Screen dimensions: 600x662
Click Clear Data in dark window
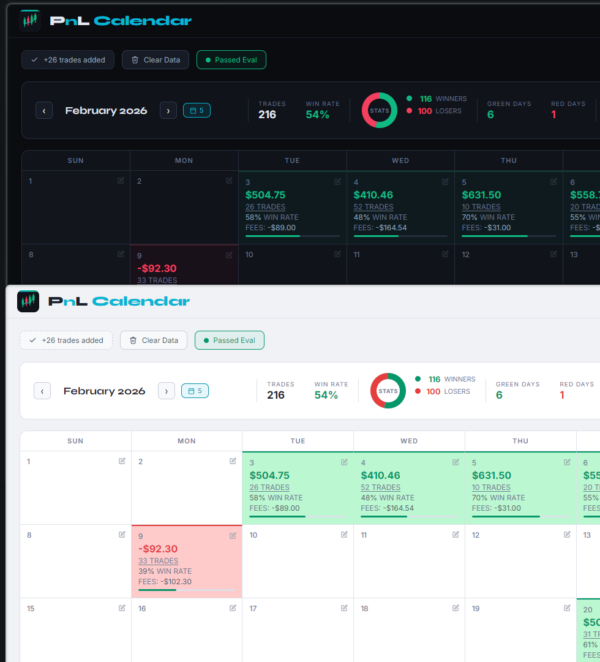click(155, 60)
